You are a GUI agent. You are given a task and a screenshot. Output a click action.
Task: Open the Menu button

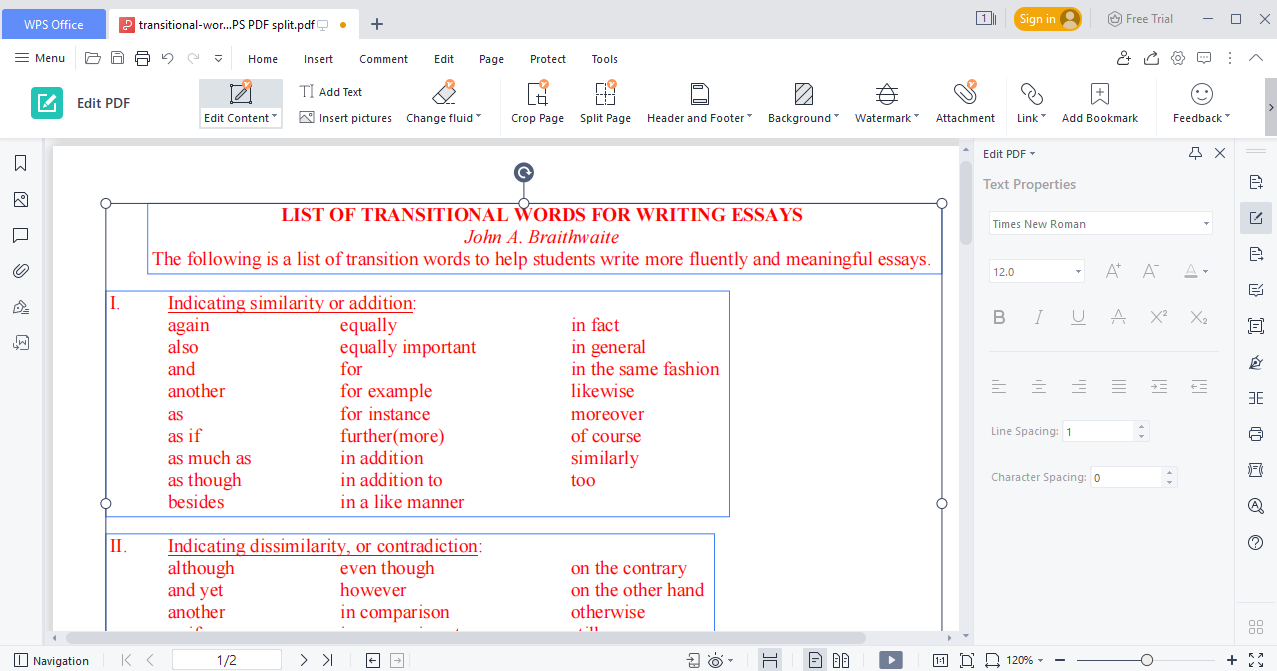tap(40, 59)
